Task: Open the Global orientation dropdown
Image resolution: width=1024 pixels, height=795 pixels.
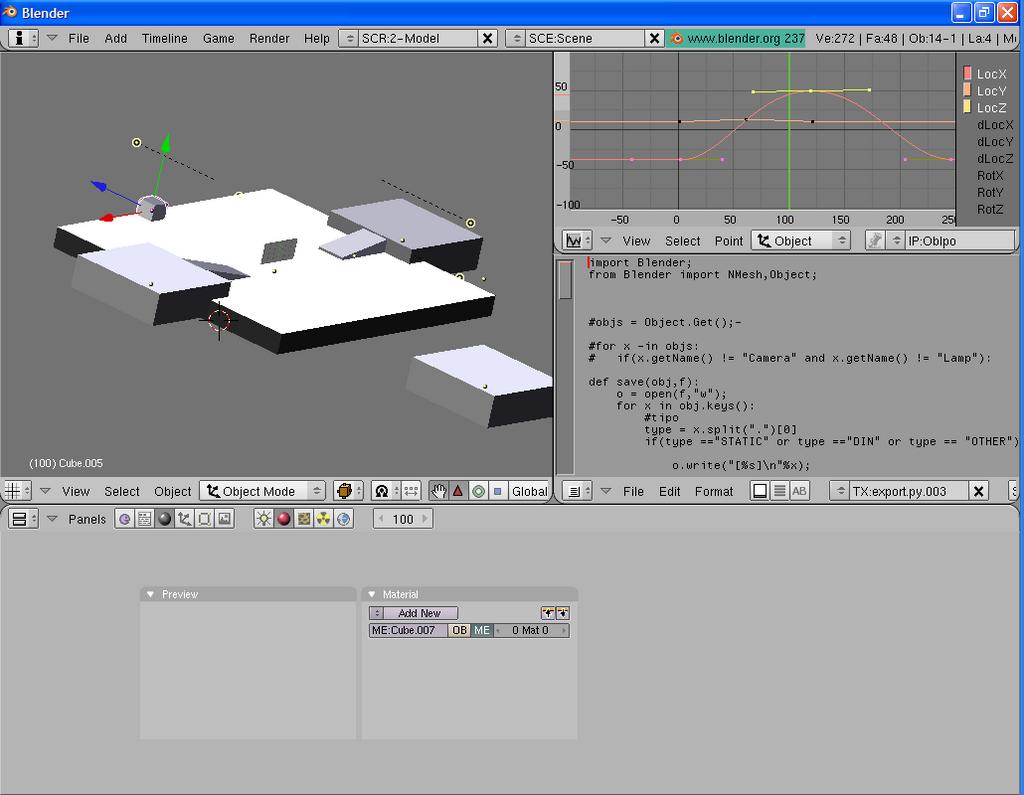Action: click(529, 491)
